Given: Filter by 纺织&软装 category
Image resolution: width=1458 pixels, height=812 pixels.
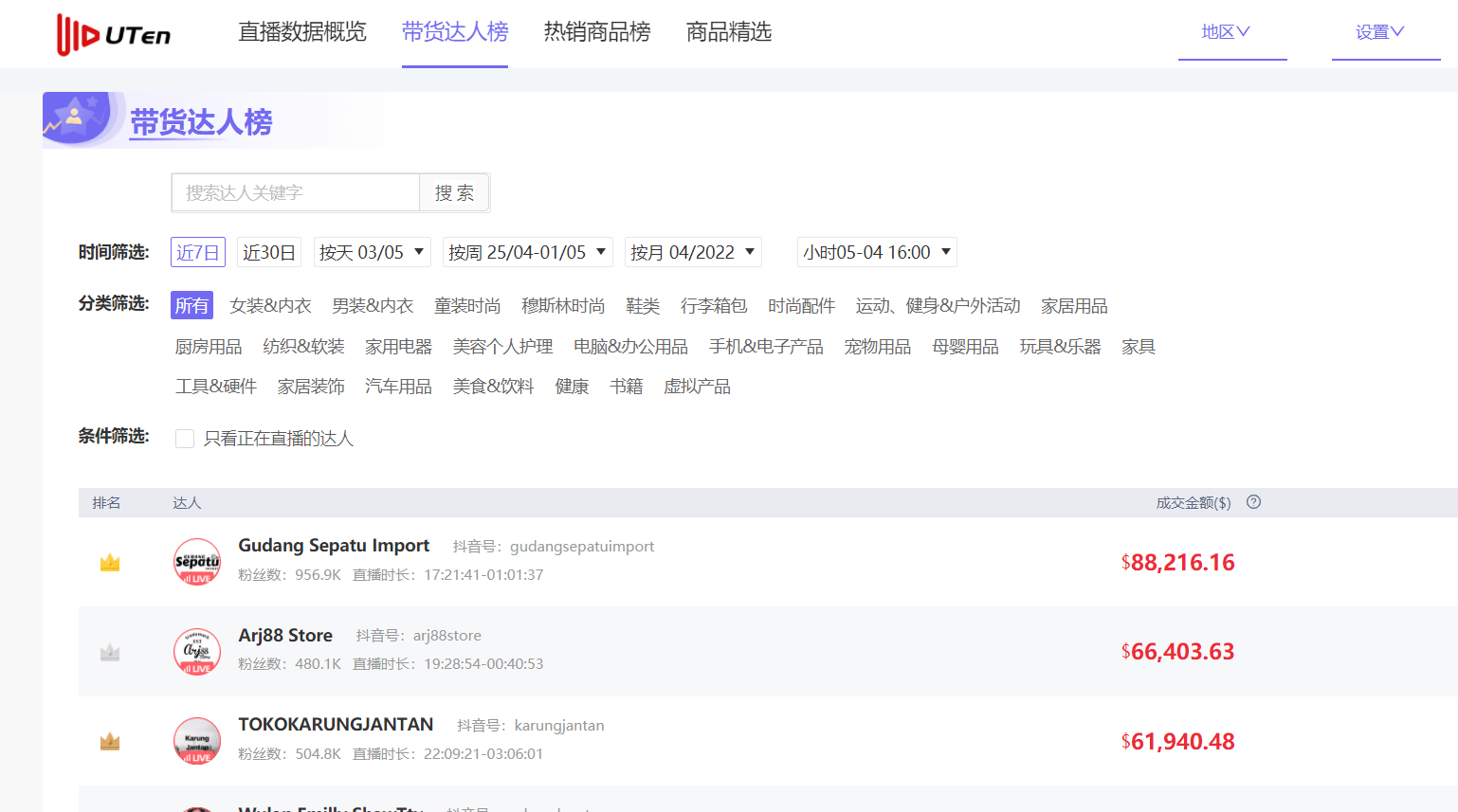Looking at the screenshot, I should coord(303,347).
